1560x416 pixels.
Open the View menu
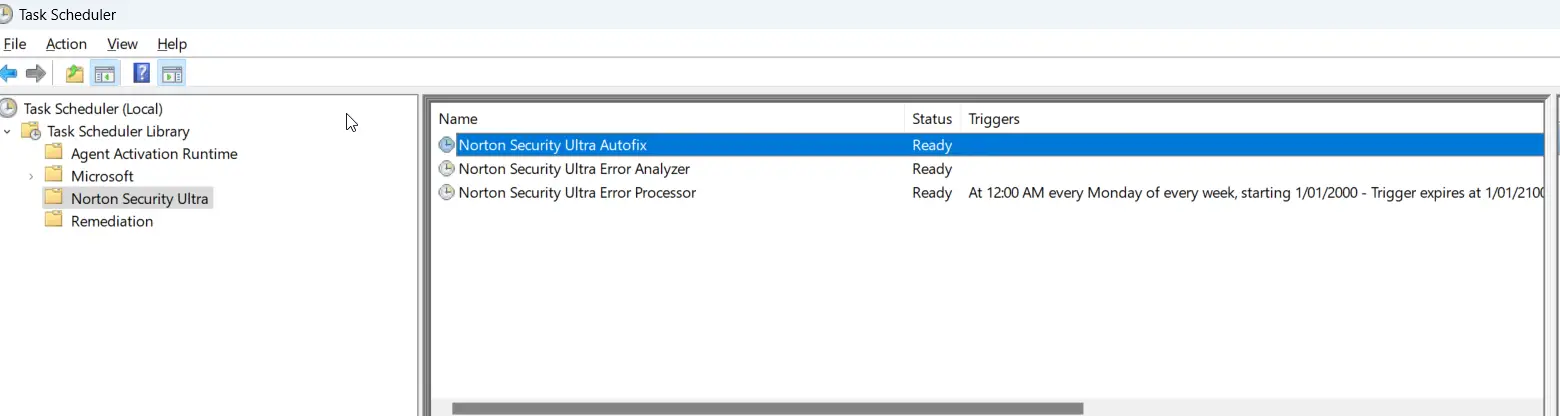coord(122,44)
